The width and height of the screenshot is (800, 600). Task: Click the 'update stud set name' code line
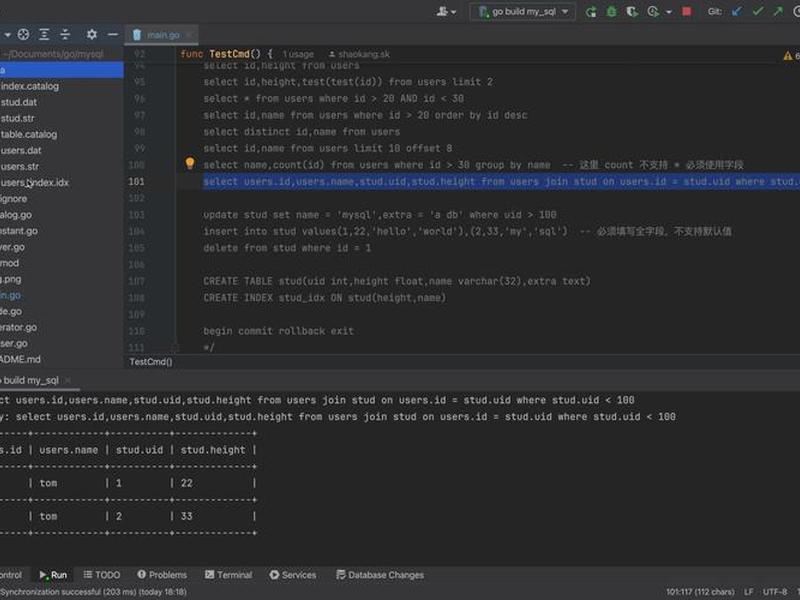pos(380,215)
